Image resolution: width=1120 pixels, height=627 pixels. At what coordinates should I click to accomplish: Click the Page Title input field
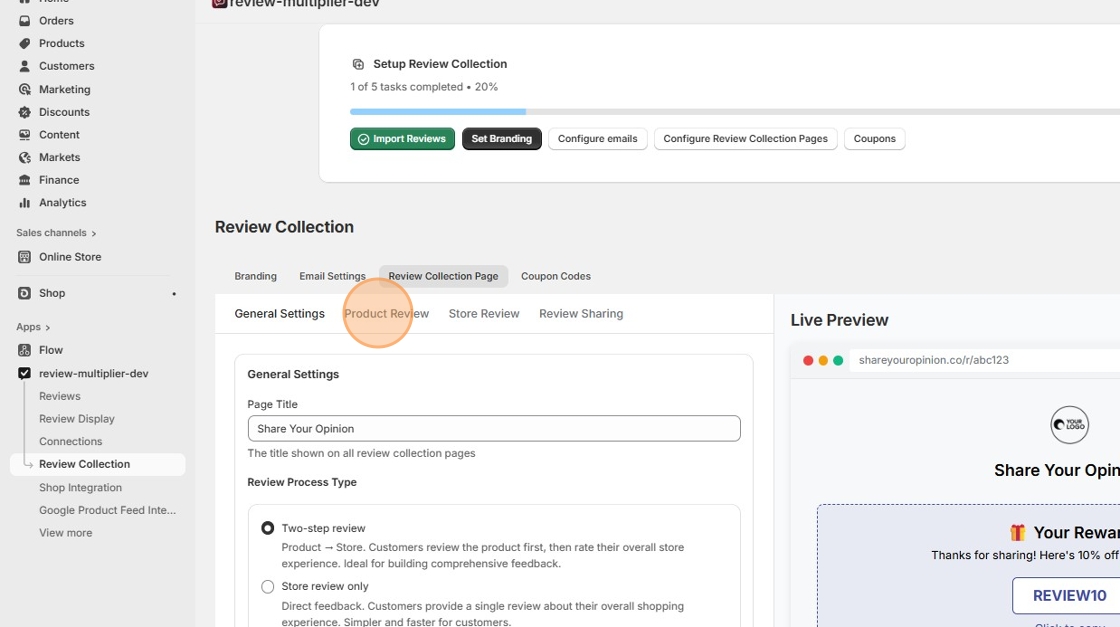[494, 428]
